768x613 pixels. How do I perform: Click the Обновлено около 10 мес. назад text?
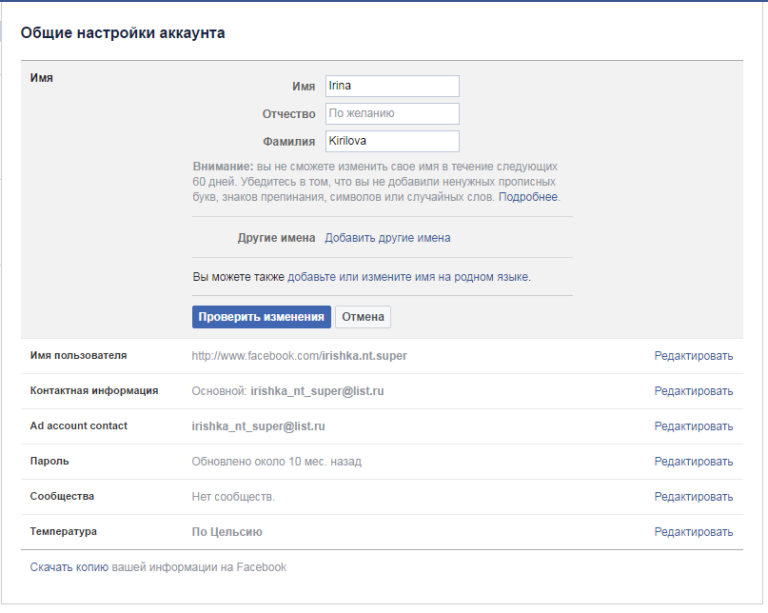[x=276, y=462]
